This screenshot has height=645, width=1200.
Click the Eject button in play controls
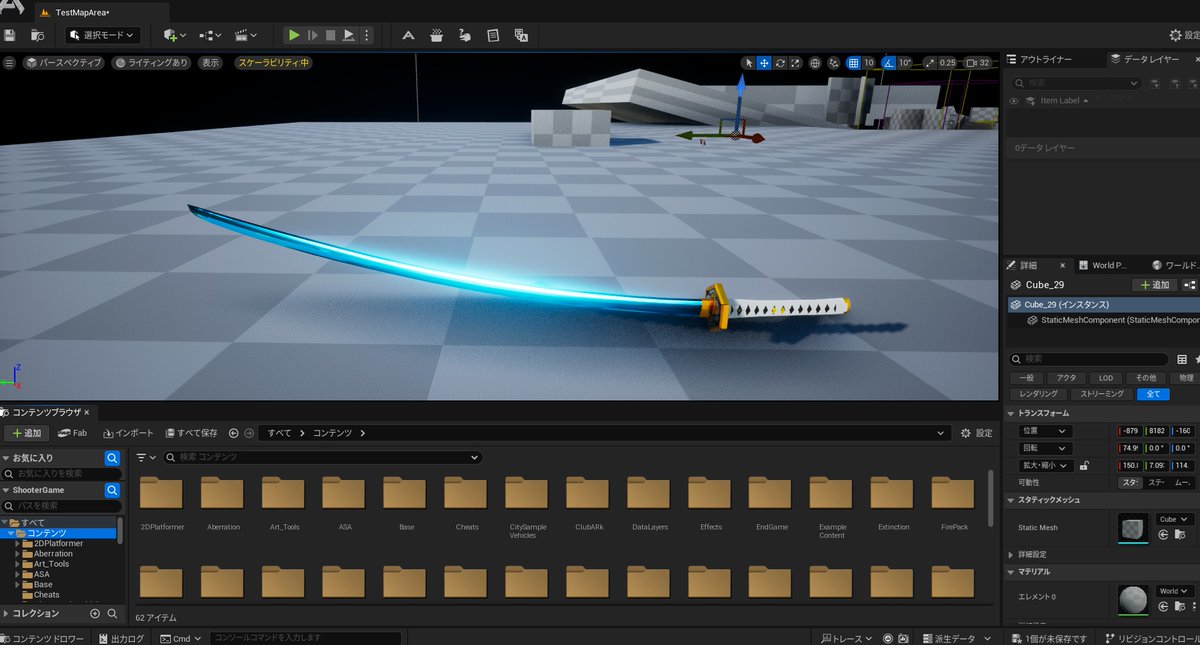(x=348, y=35)
